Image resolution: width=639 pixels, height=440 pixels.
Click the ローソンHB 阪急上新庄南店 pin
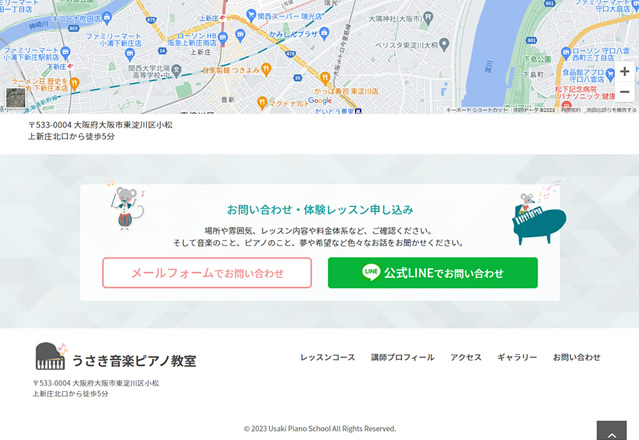click(x=223, y=39)
